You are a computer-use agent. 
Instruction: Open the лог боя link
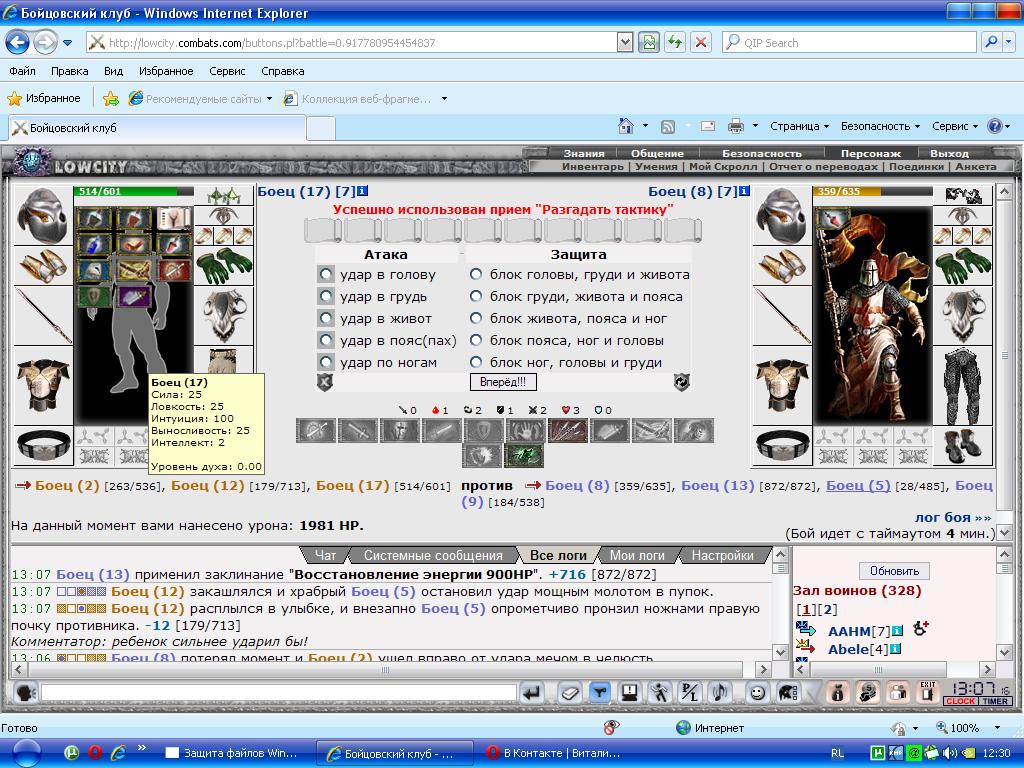click(x=953, y=517)
